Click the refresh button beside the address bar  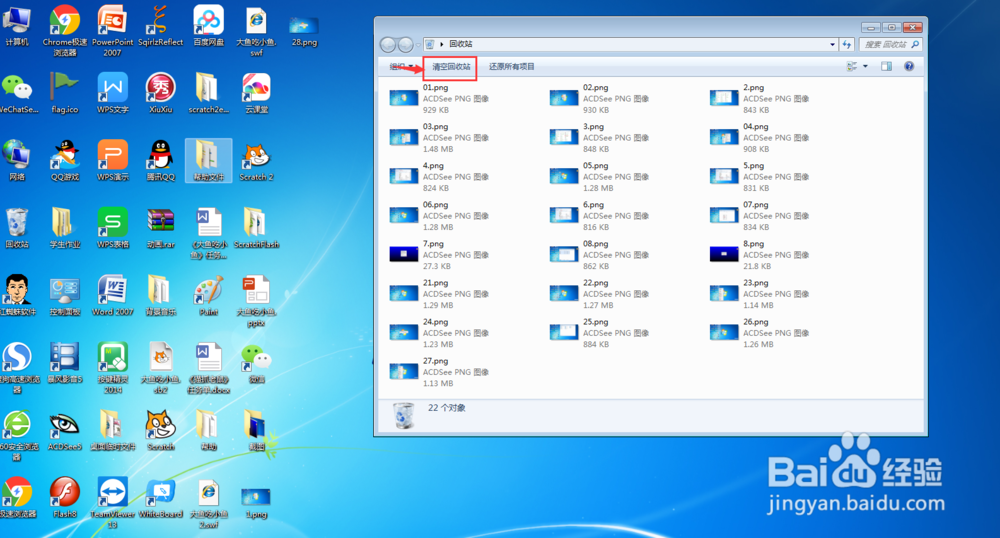[x=847, y=44]
